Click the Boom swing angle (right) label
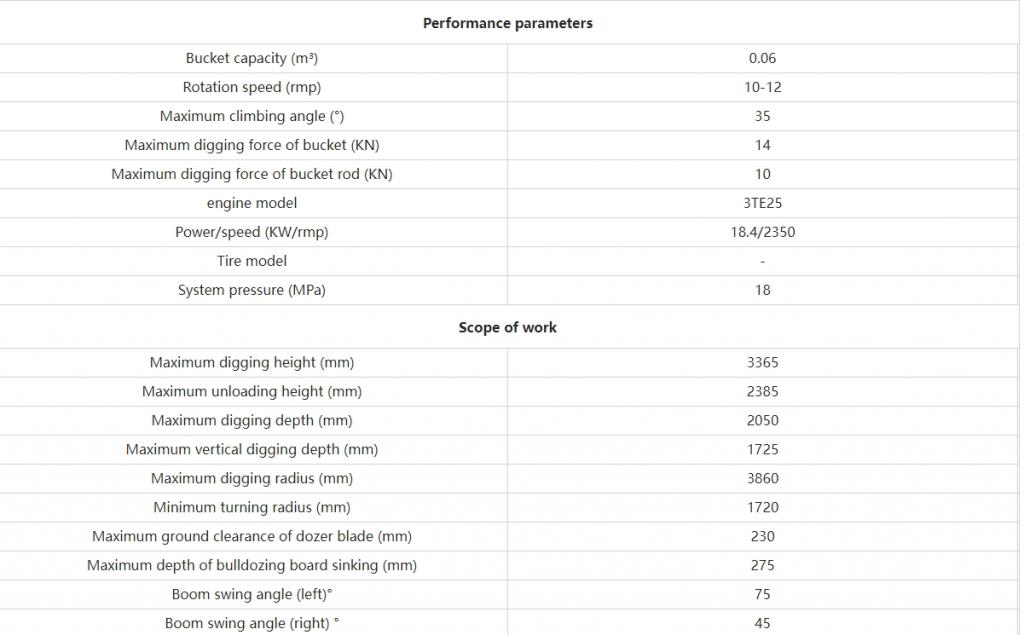 (x=251, y=623)
